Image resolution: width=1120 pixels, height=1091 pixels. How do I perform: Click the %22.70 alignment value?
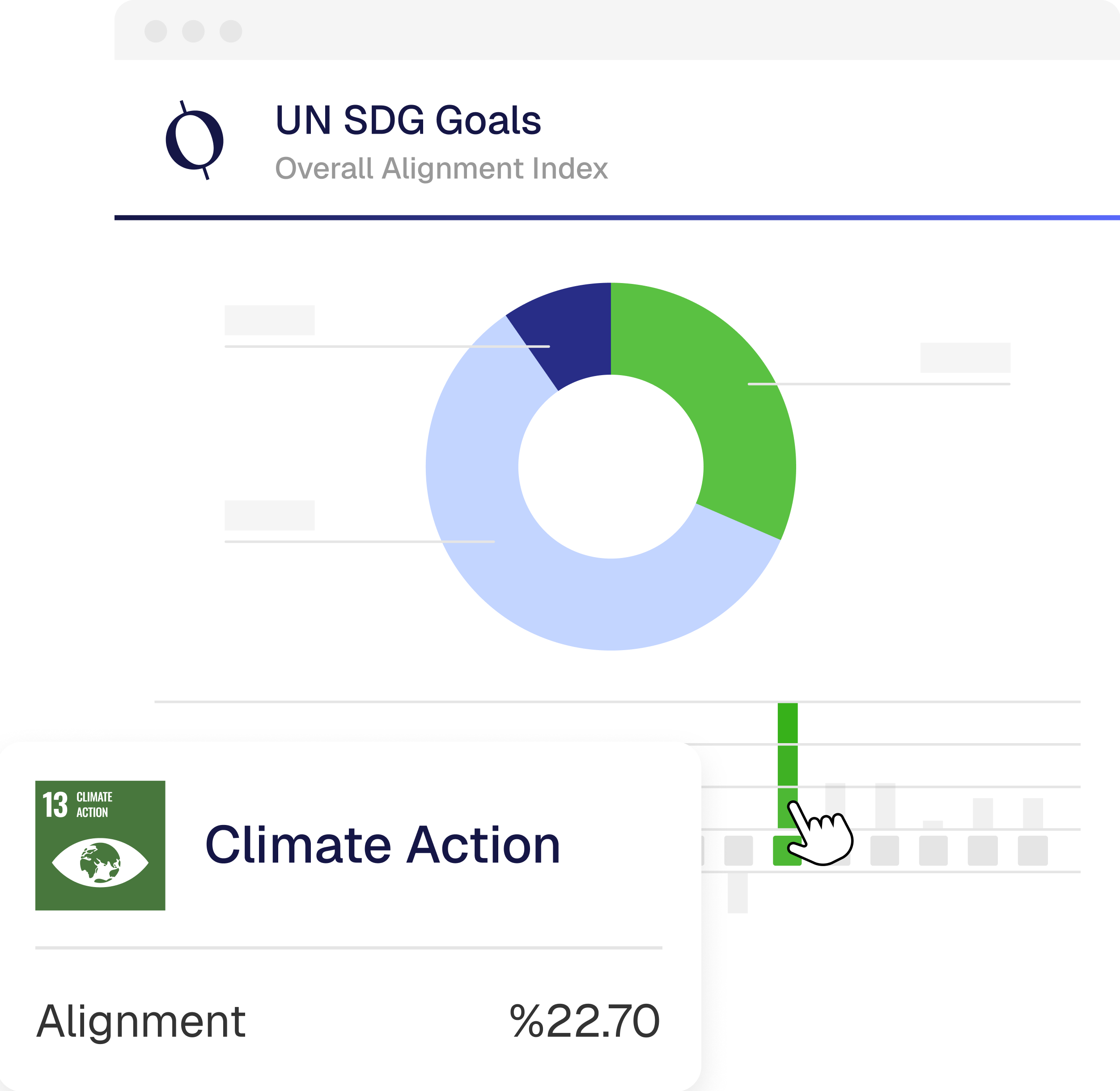click(x=584, y=1021)
